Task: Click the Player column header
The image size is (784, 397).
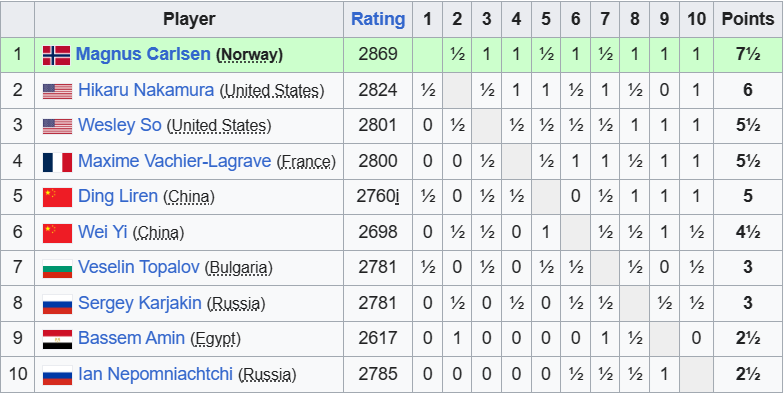Action: point(189,19)
